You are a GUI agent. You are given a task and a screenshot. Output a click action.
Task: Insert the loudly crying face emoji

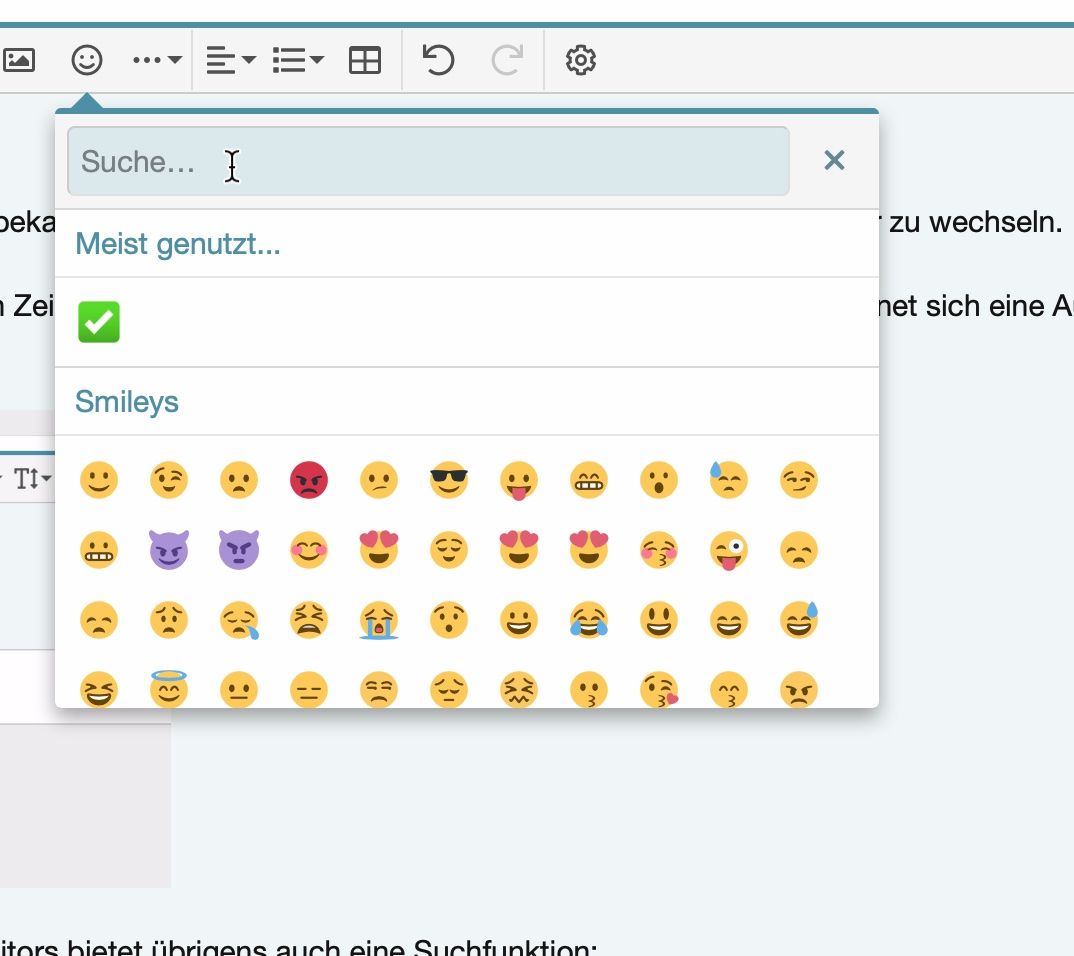pyautogui.click(x=379, y=620)
